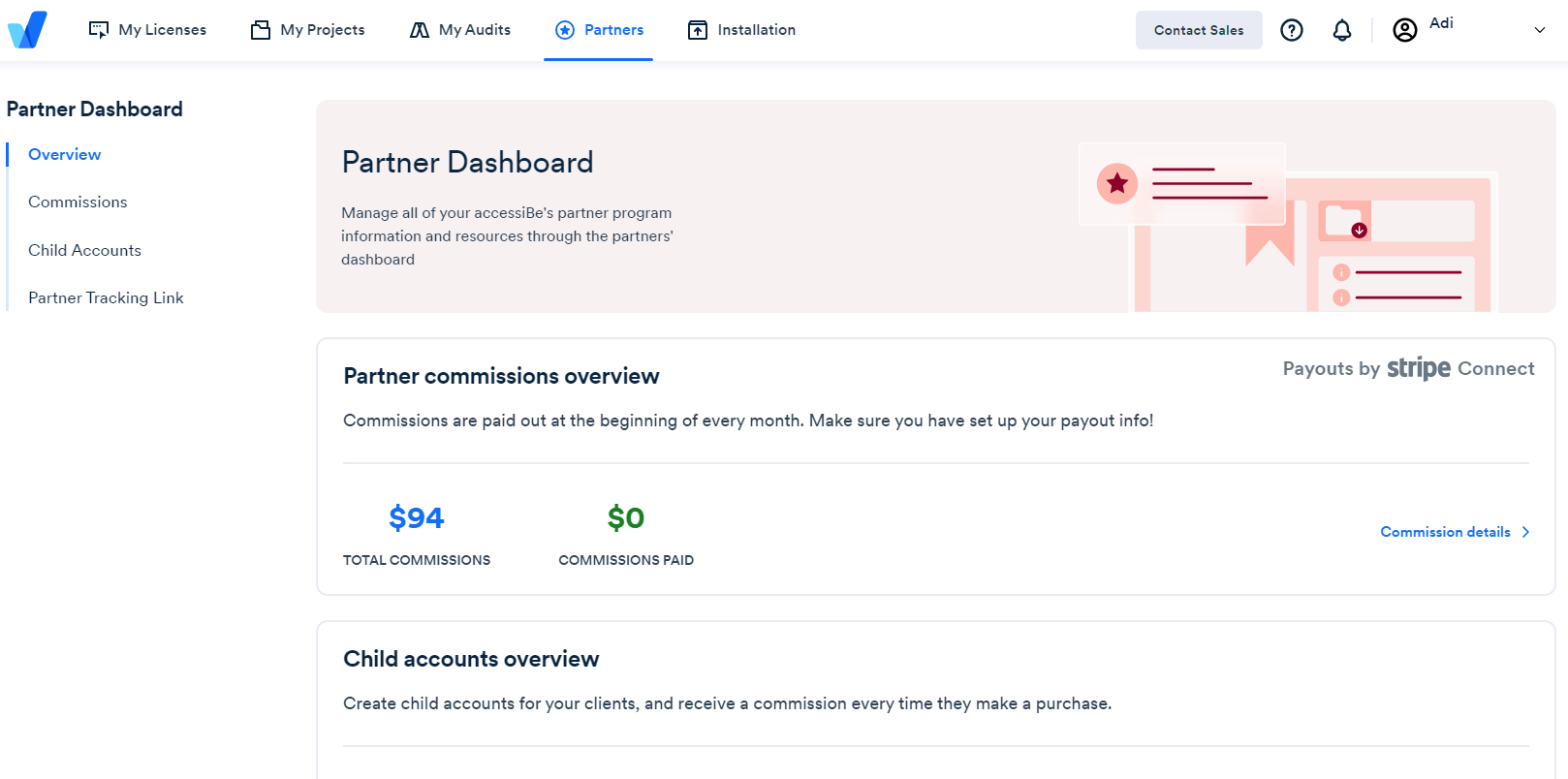Click the Installation upload icon
Viewport: 1568px width, 779px height.
tap(698, 30)
